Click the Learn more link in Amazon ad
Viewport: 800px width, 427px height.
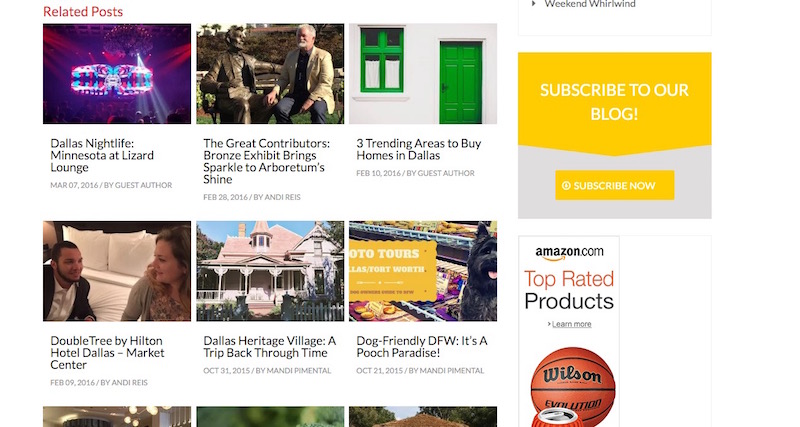click(571, 324)
